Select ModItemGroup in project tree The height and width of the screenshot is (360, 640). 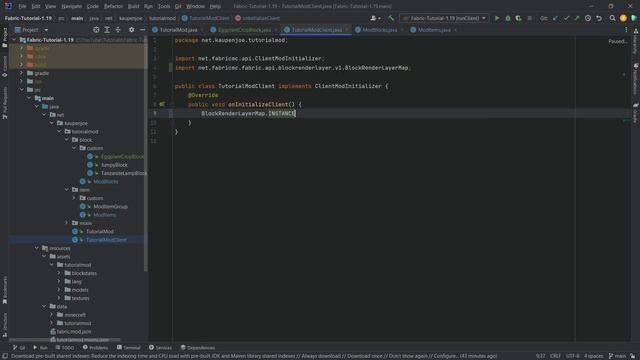(110, 207)
